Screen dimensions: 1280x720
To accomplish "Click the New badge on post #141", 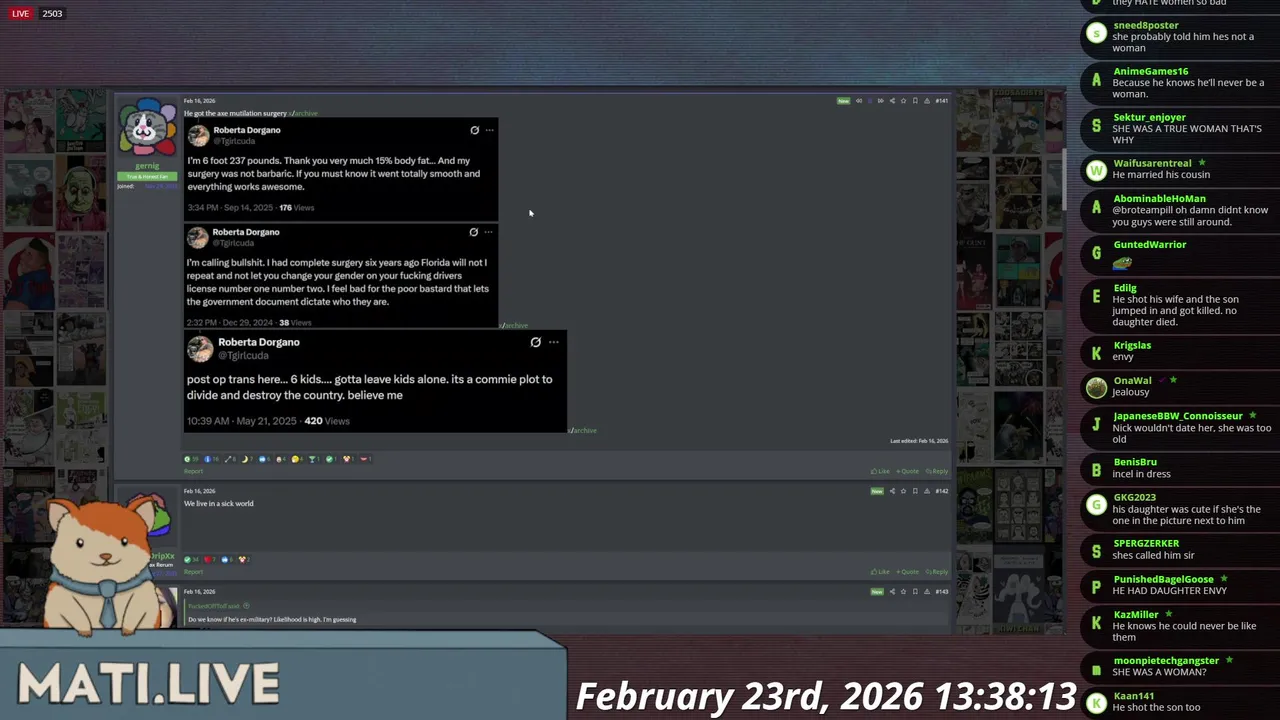I will (x=843, y=101).
